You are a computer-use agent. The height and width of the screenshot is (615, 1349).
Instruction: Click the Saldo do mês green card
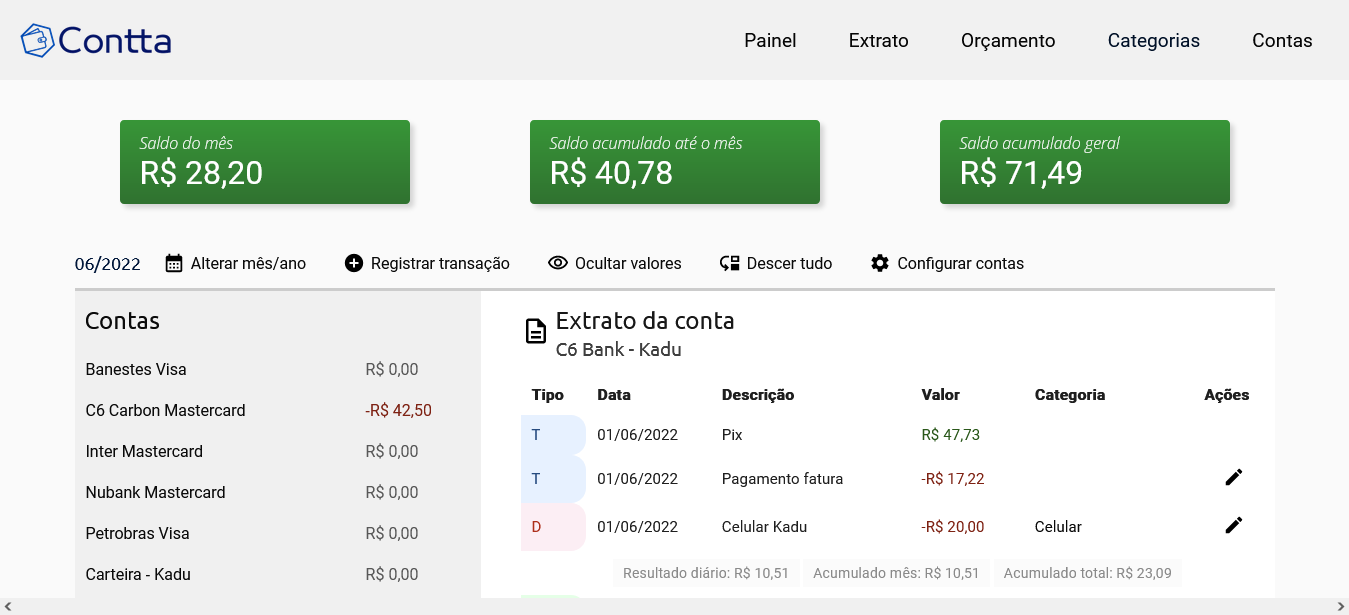point(265,162)
